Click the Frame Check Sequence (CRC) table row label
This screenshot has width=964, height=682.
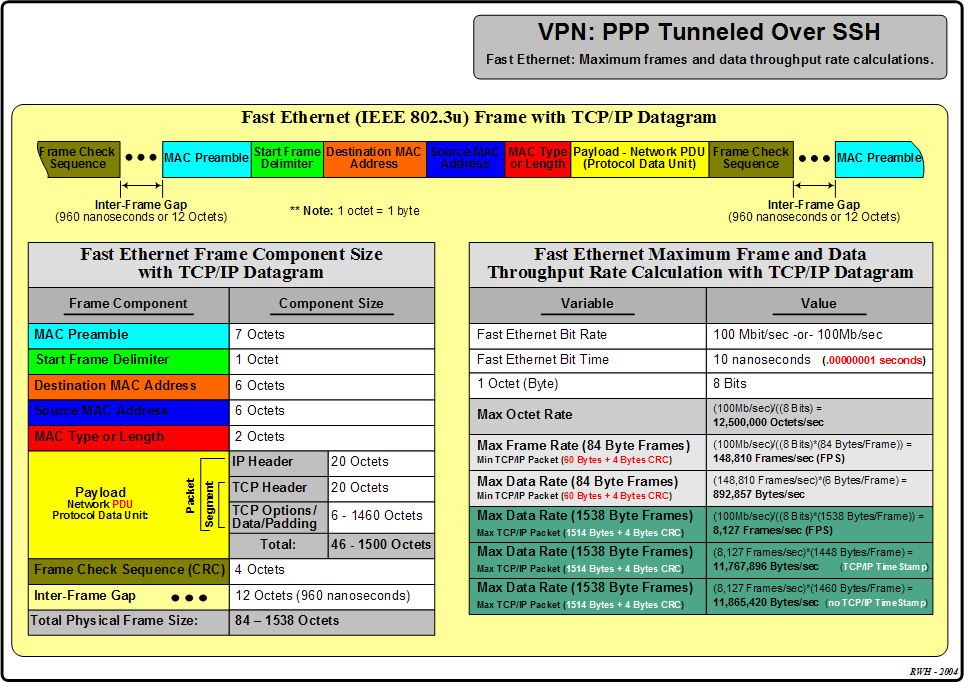coord(128,570)
